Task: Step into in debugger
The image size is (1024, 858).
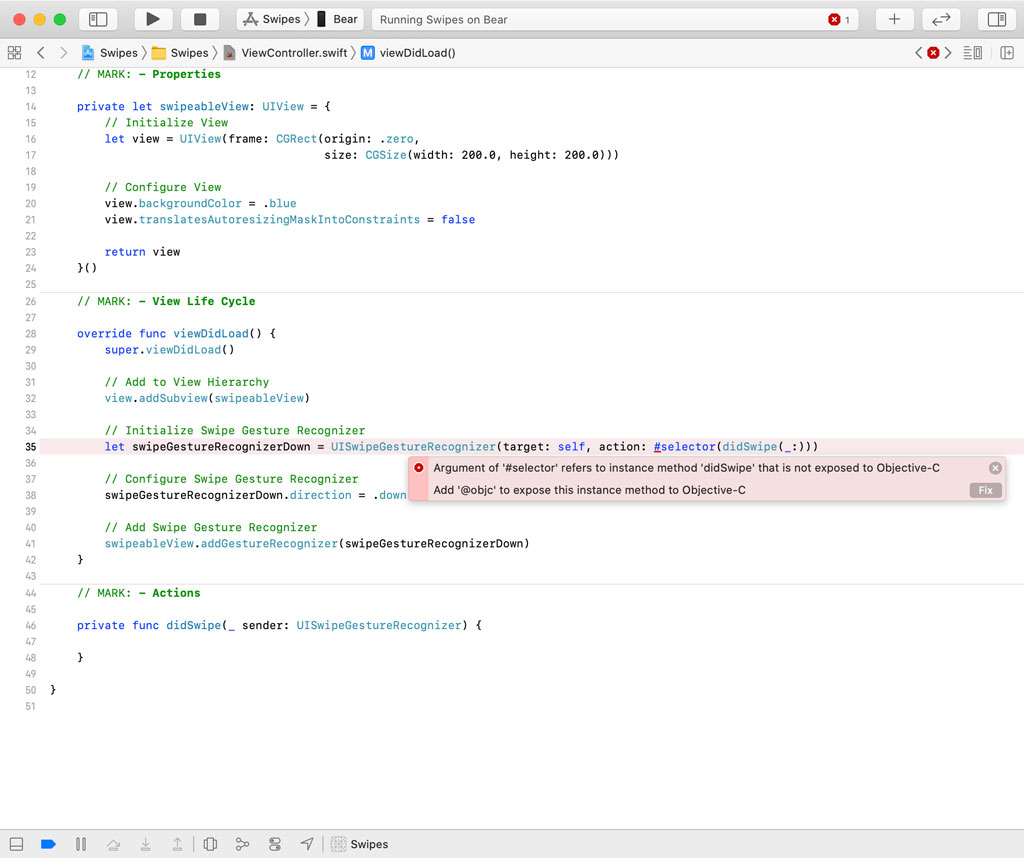Action: tap(146, 844)
